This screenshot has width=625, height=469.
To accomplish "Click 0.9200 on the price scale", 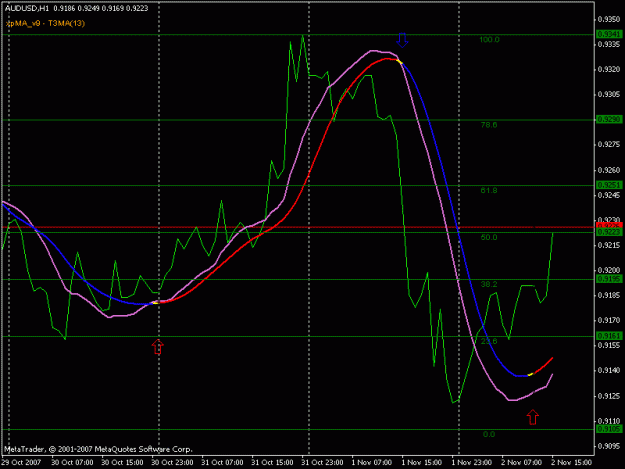I will click(x=609, y=270).
